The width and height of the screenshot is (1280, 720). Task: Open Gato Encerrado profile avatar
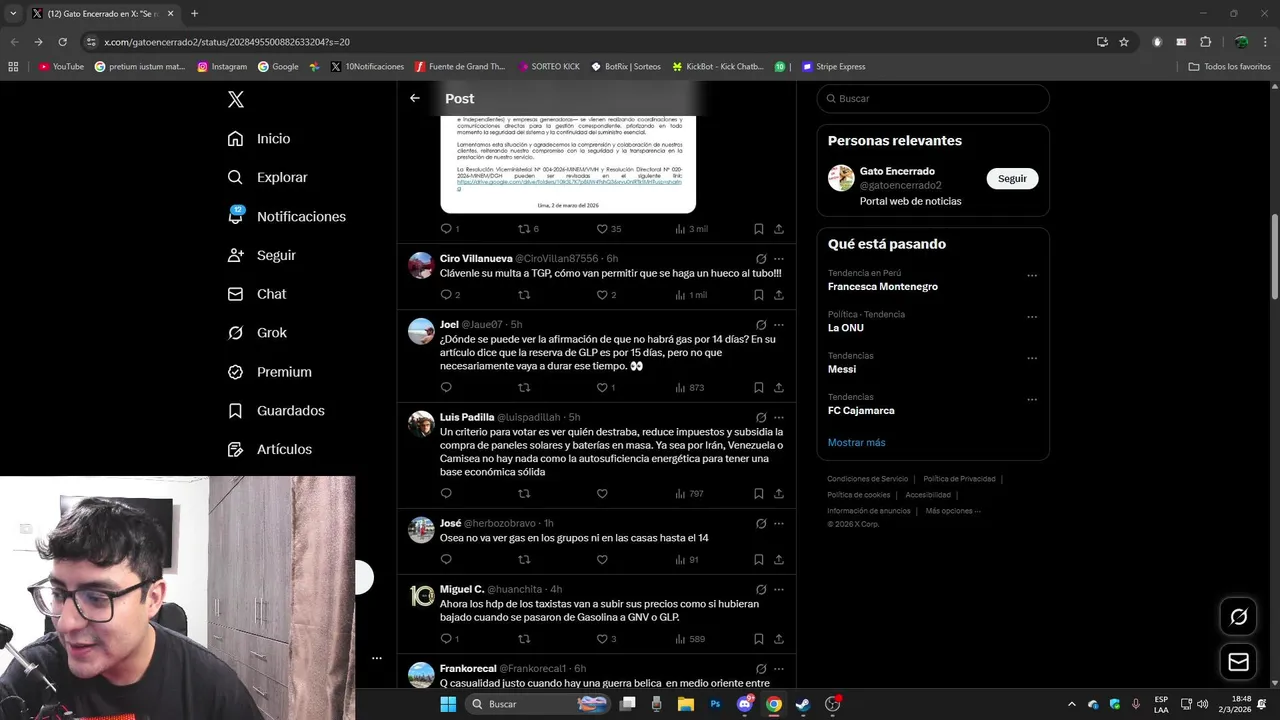[841, 178]
